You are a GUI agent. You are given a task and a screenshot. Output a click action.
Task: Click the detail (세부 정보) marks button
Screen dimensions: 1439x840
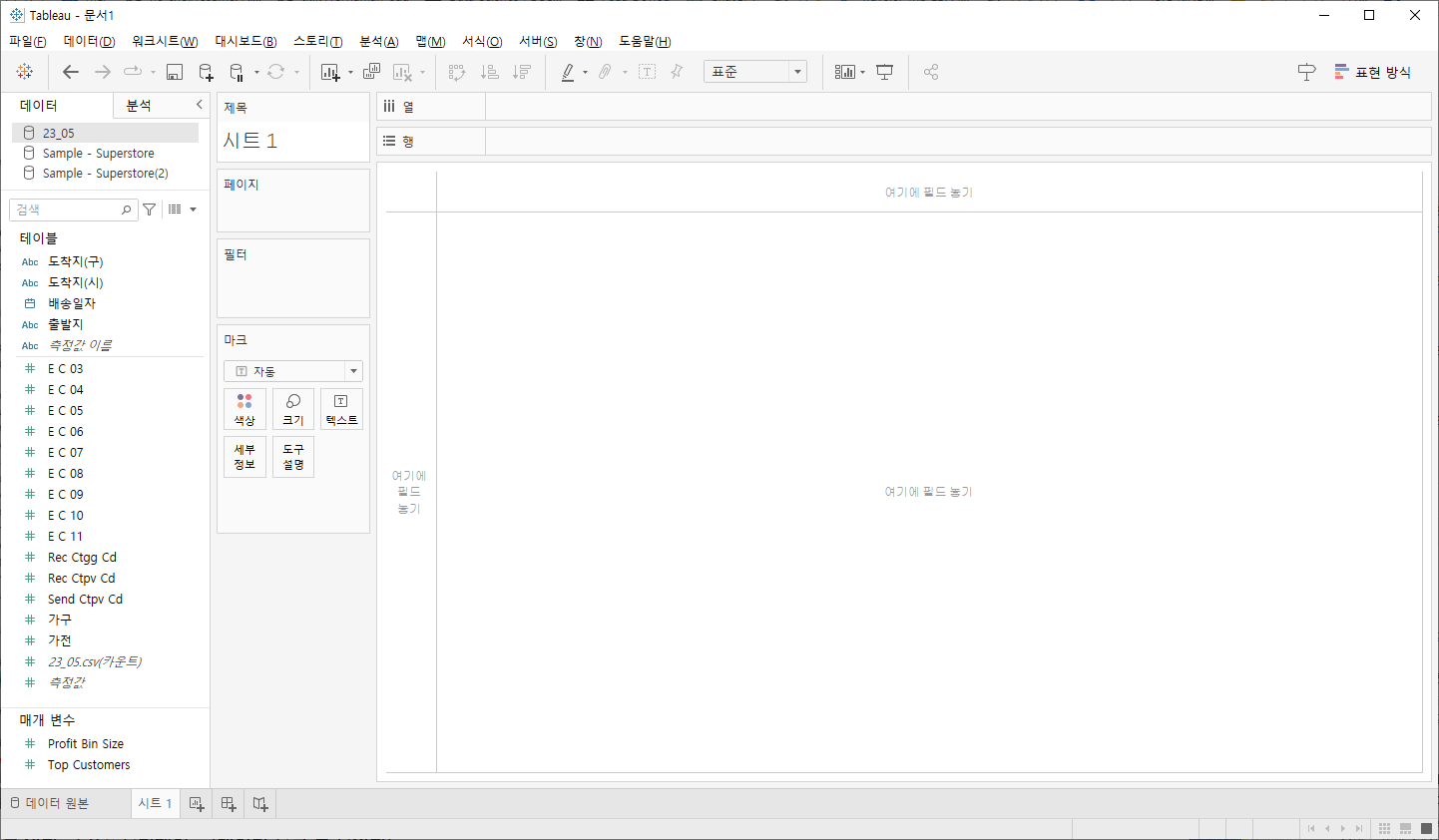[x=244, y=457]
